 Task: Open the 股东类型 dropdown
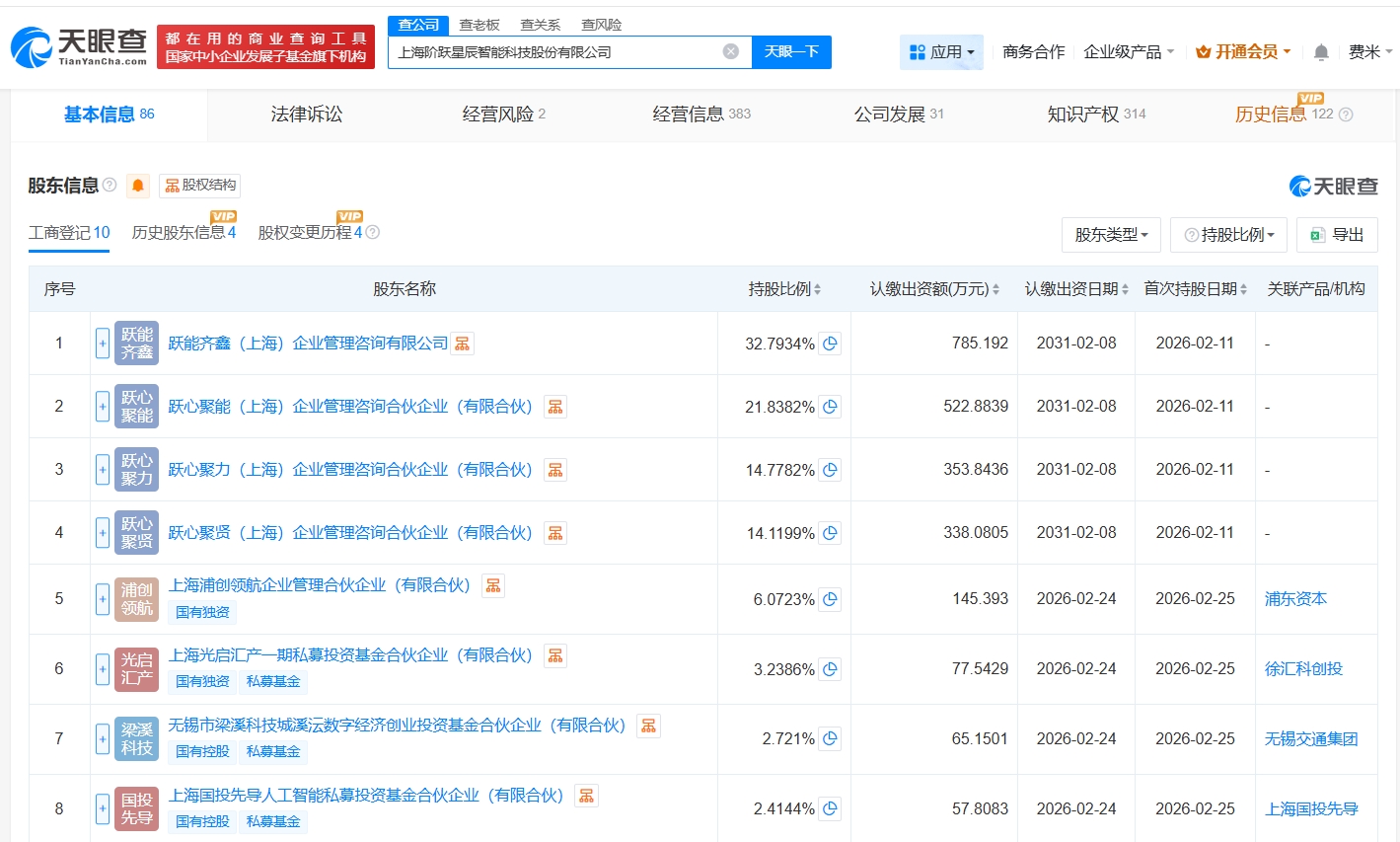(x=1111, y=235)
